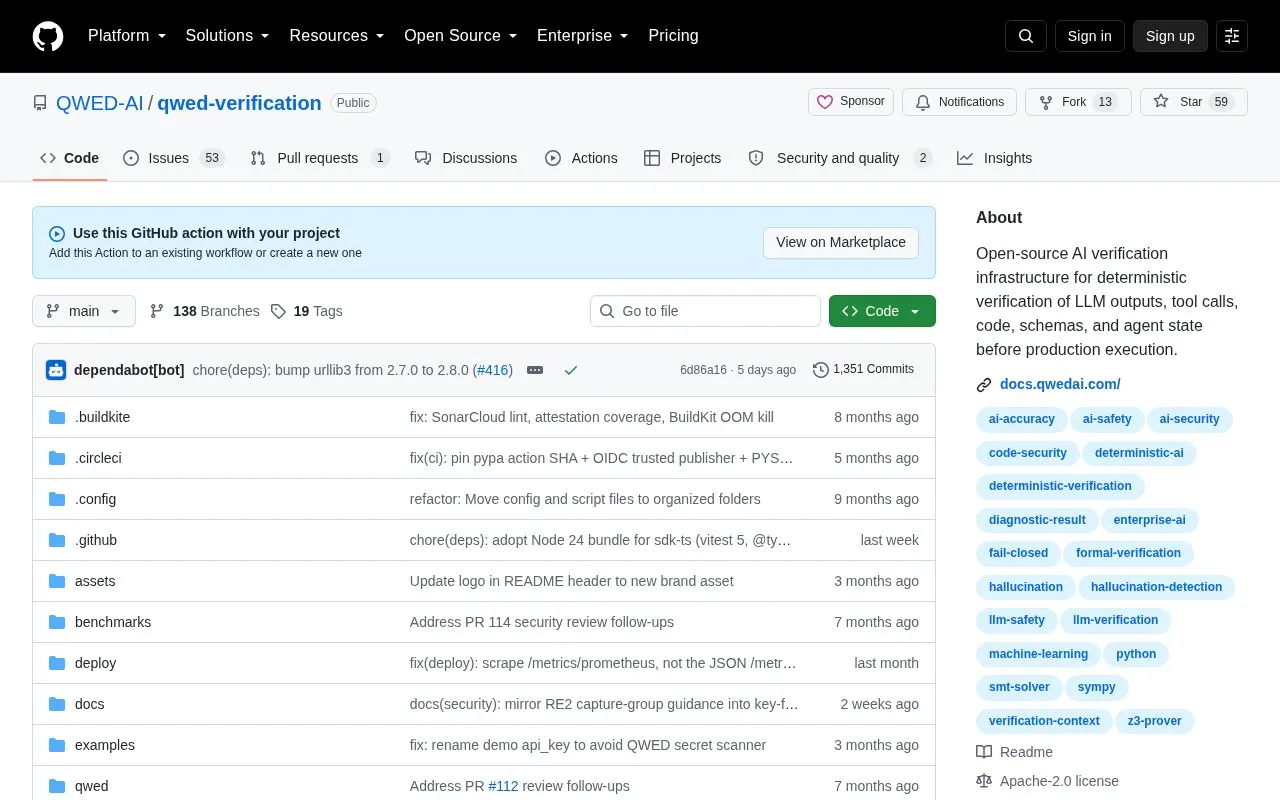The height and width of the screenshot is (800, 1280).
Task: Click the examples folder icon
Action: [57, 745]
